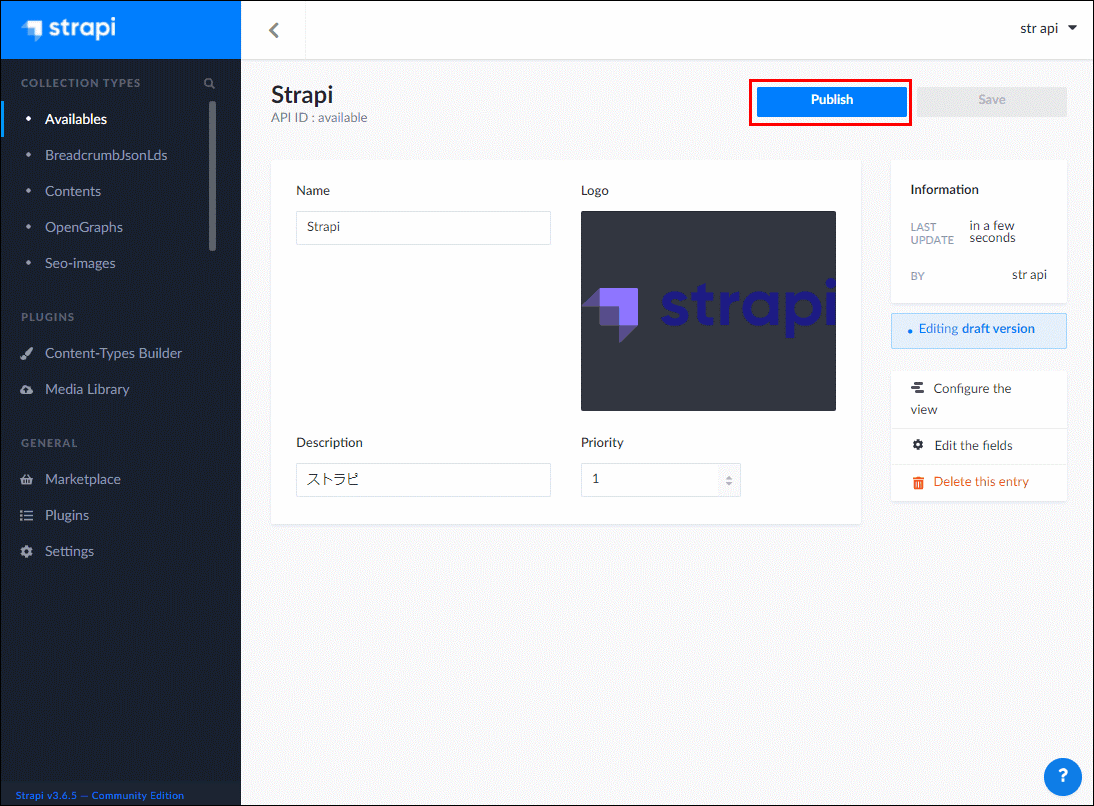Focus the Name input field
This screenshot has height=806, width=1094.
click(x=423, y=227)
